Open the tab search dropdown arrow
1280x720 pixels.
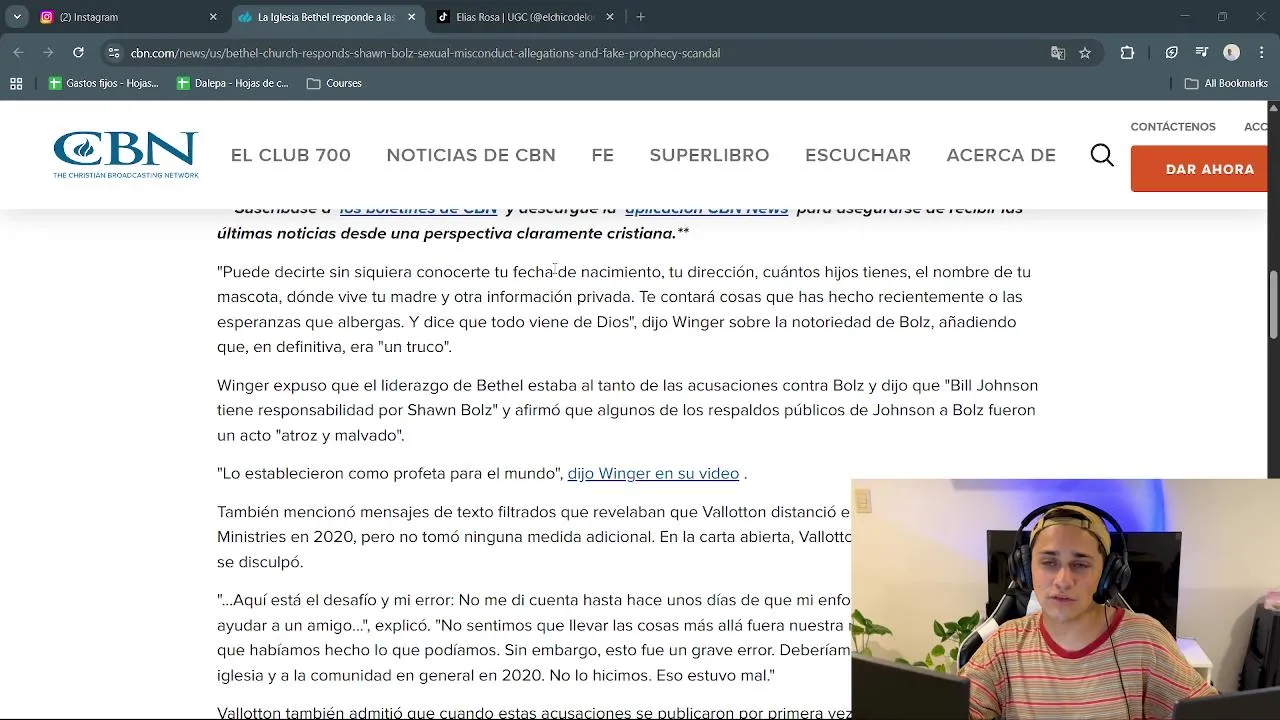coord(17,17)
